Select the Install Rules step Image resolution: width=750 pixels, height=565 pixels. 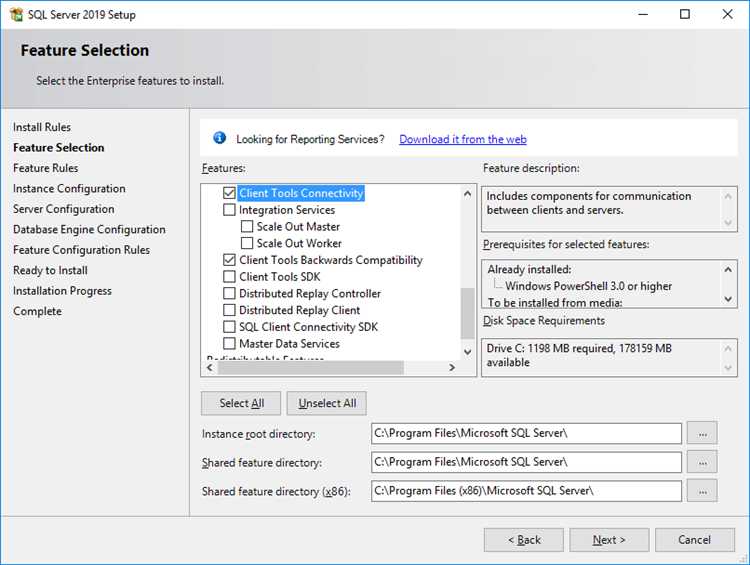click(x=42, y=127)
